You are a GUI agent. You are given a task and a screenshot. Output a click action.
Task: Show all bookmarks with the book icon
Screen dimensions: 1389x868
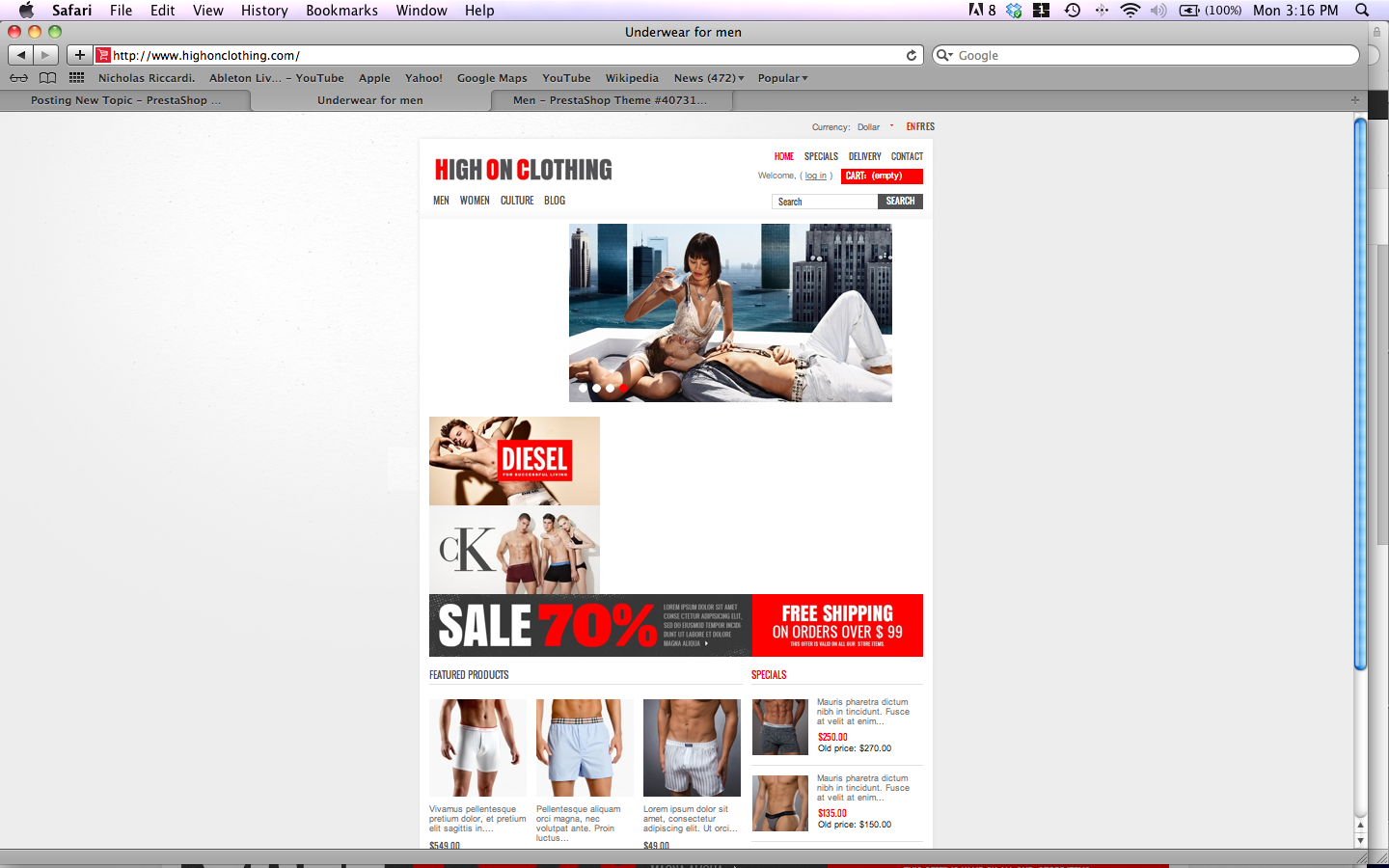click(47, 78)
